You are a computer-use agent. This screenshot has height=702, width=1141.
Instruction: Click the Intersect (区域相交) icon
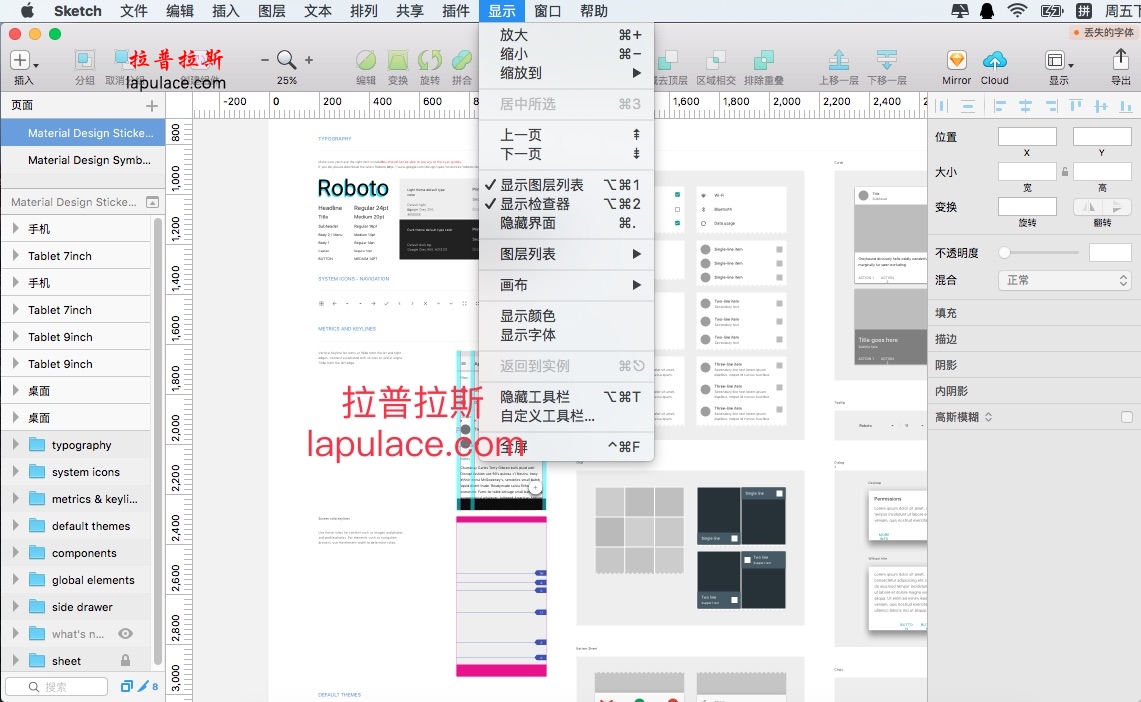tap(716, 60)
